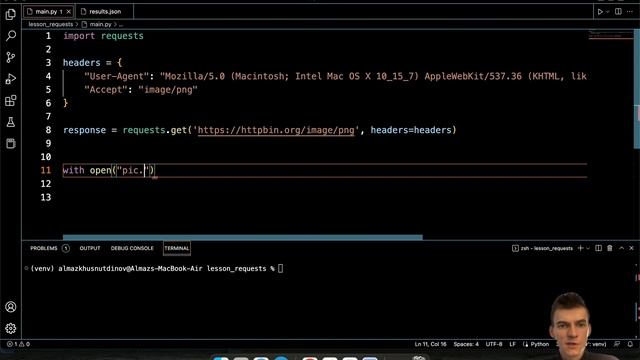Viewport: 640px width, 360px height.
Task: Maximize the panel with chevron up
Action: tap(621, 248)
